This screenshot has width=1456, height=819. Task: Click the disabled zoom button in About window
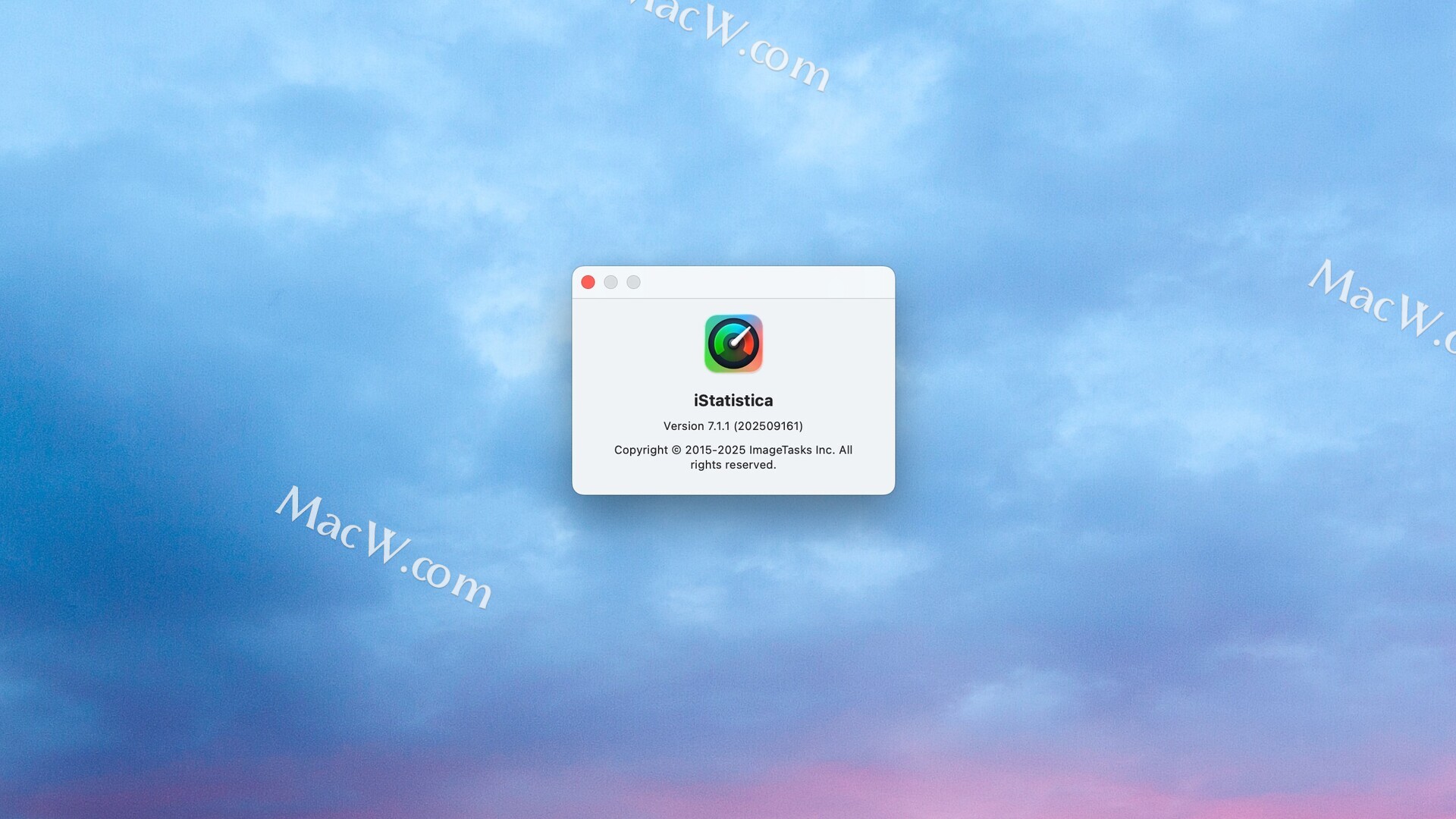pyautogui.click(x=633, y=282)
